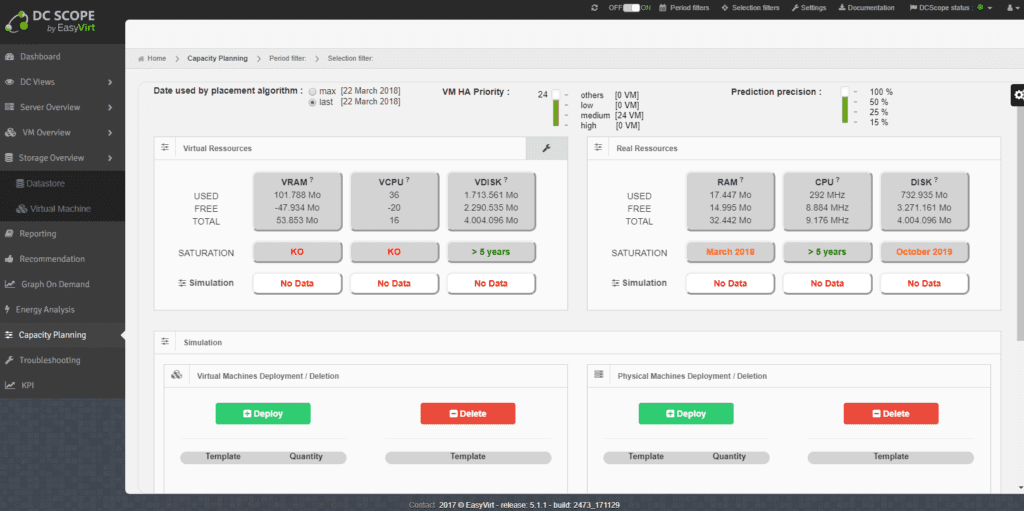This screenshot has width=1024, height=511.
Task: Click Real Ressources panel sliders icon
Action: [x=598, y=148]
